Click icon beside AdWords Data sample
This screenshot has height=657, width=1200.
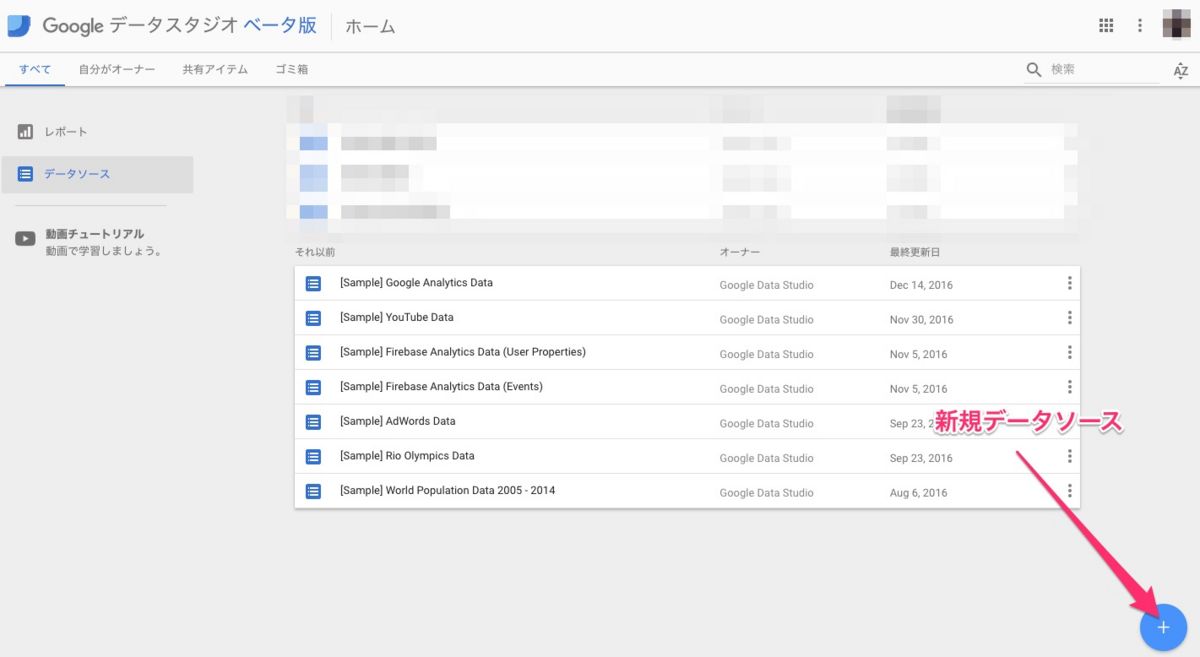point(313,422)
